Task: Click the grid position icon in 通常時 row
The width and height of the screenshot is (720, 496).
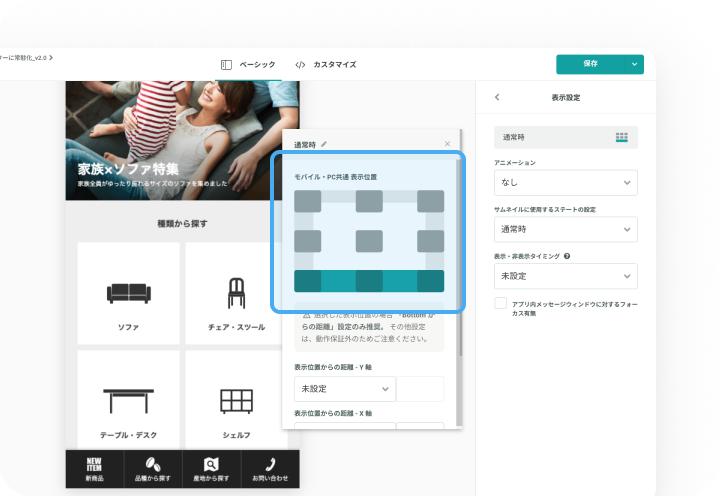Action: 622,137
